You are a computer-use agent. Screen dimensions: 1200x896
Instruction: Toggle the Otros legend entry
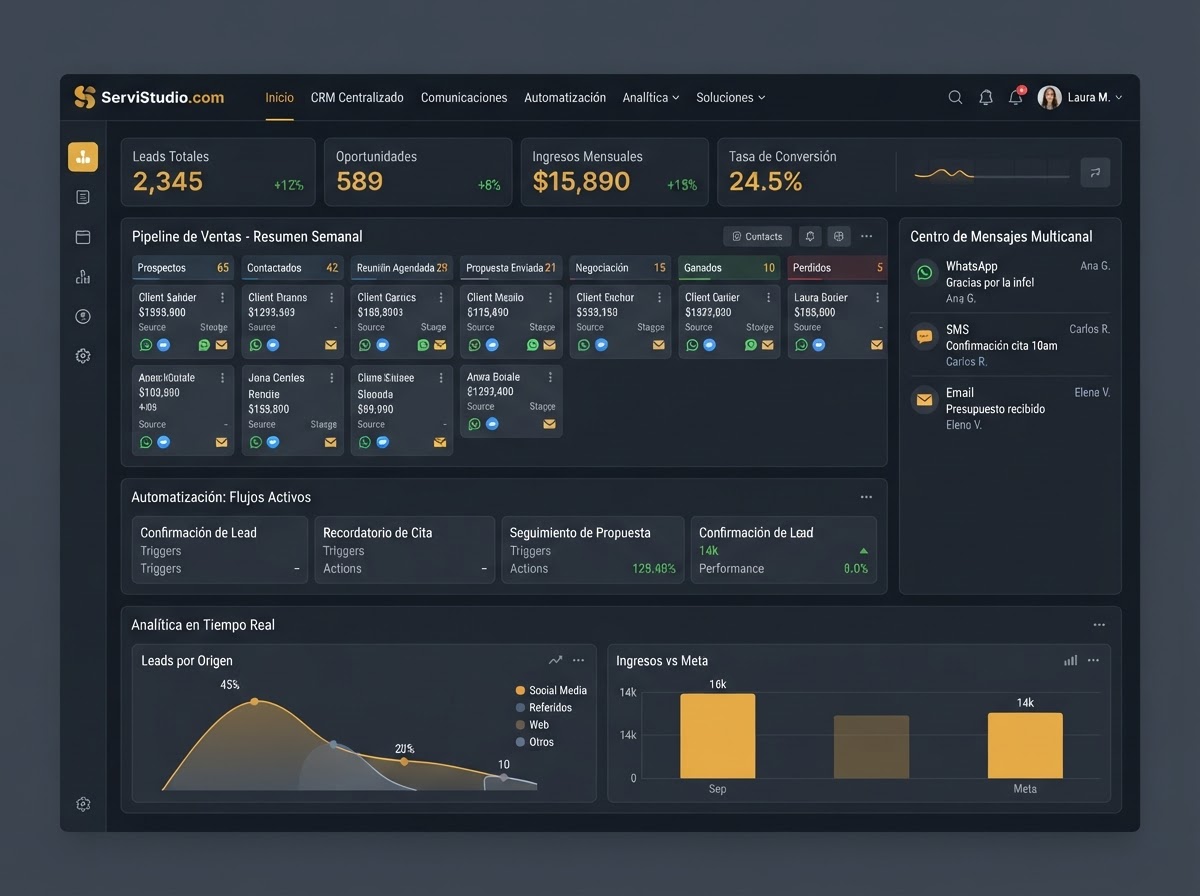point(534,742)
